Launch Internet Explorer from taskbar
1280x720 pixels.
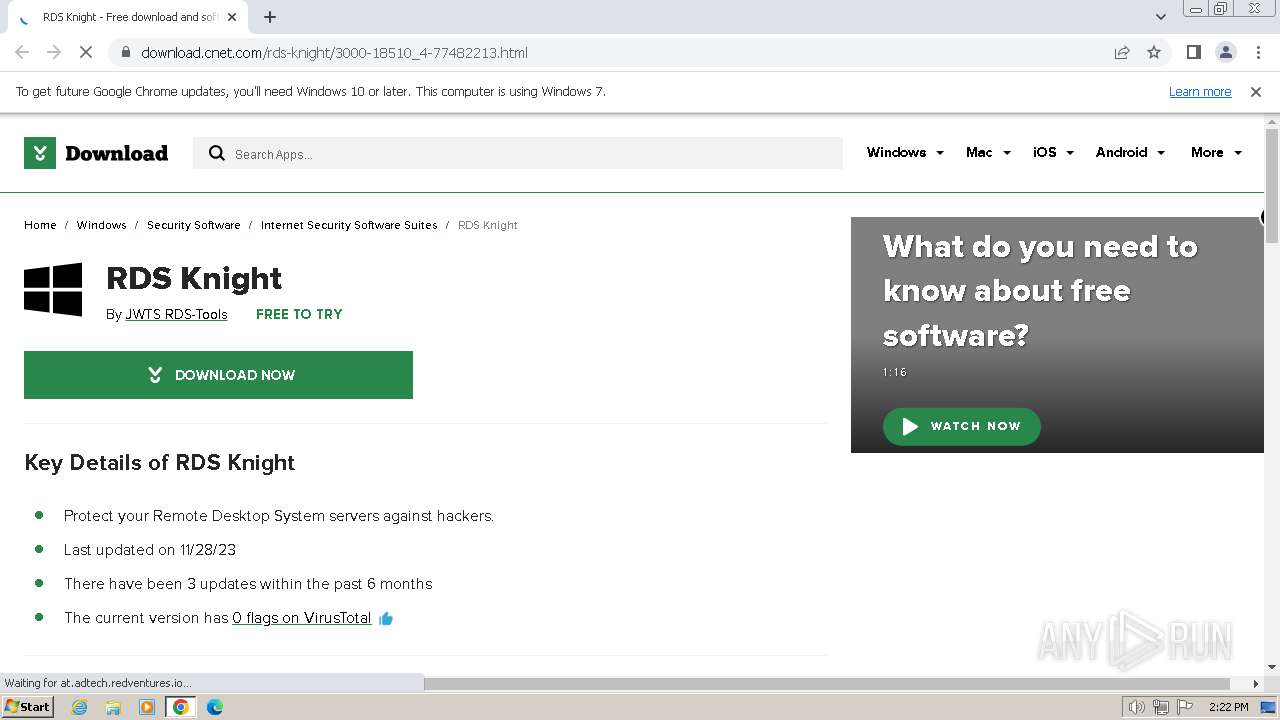[x=79, y=707]
